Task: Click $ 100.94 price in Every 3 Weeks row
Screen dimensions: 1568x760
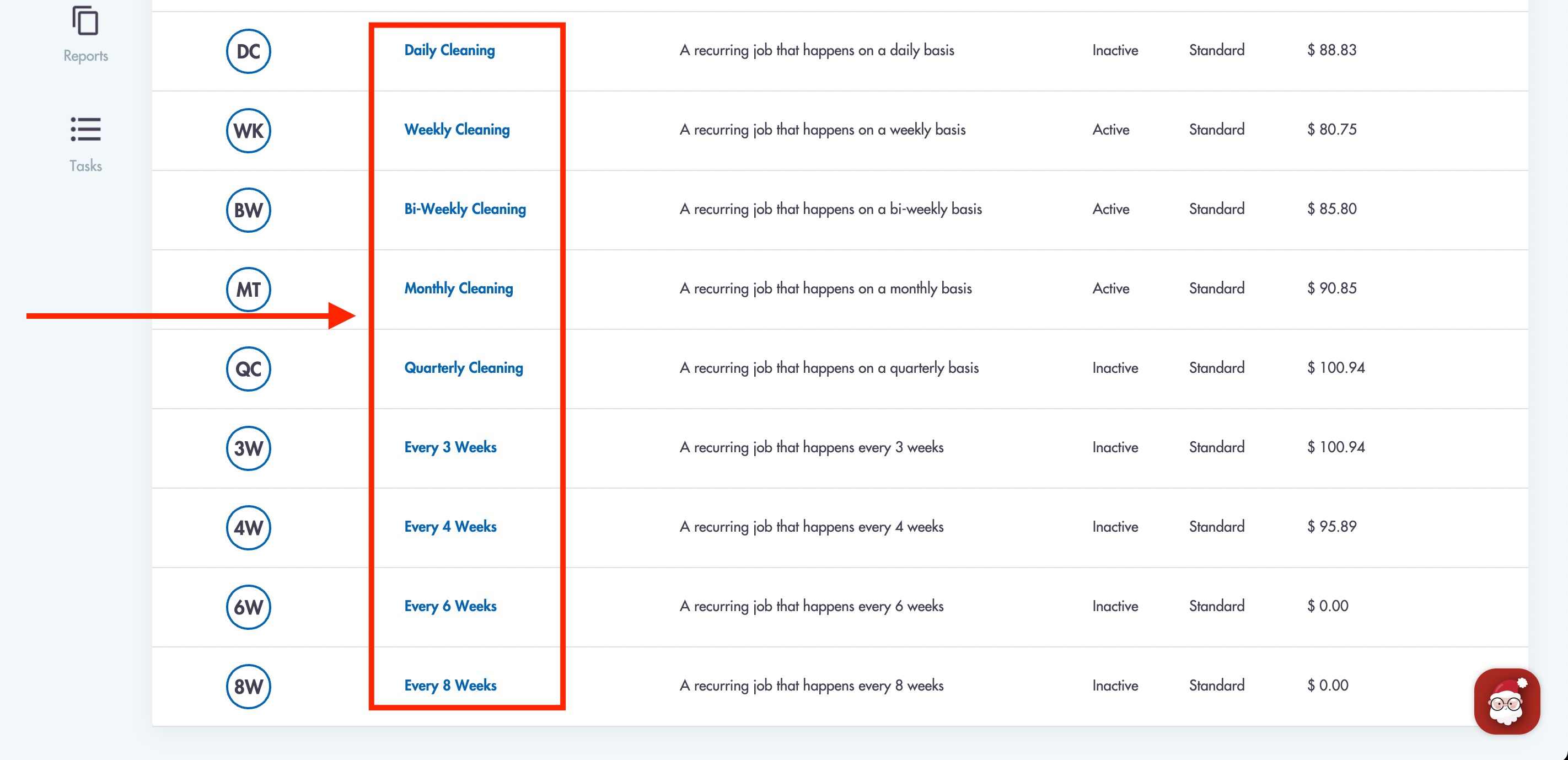Action: (x=1336, y=447)
